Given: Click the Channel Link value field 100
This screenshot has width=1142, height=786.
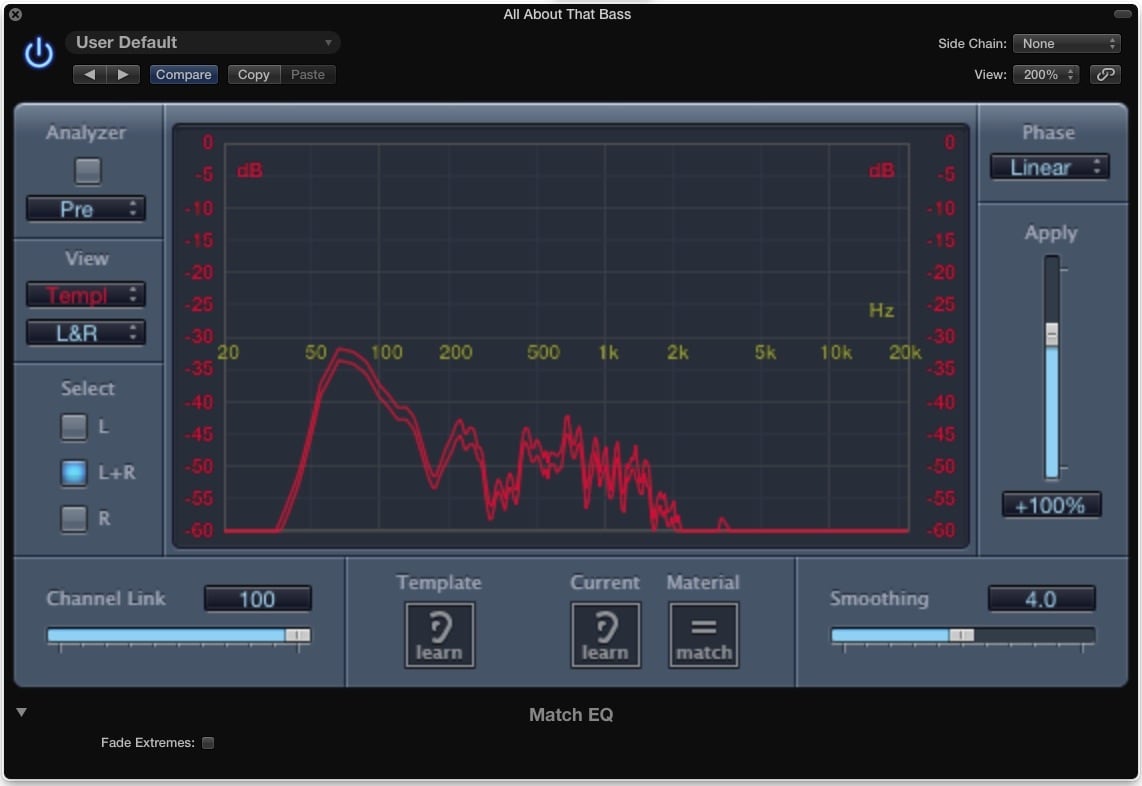Looking at the screenshot, I should [258, 599].
